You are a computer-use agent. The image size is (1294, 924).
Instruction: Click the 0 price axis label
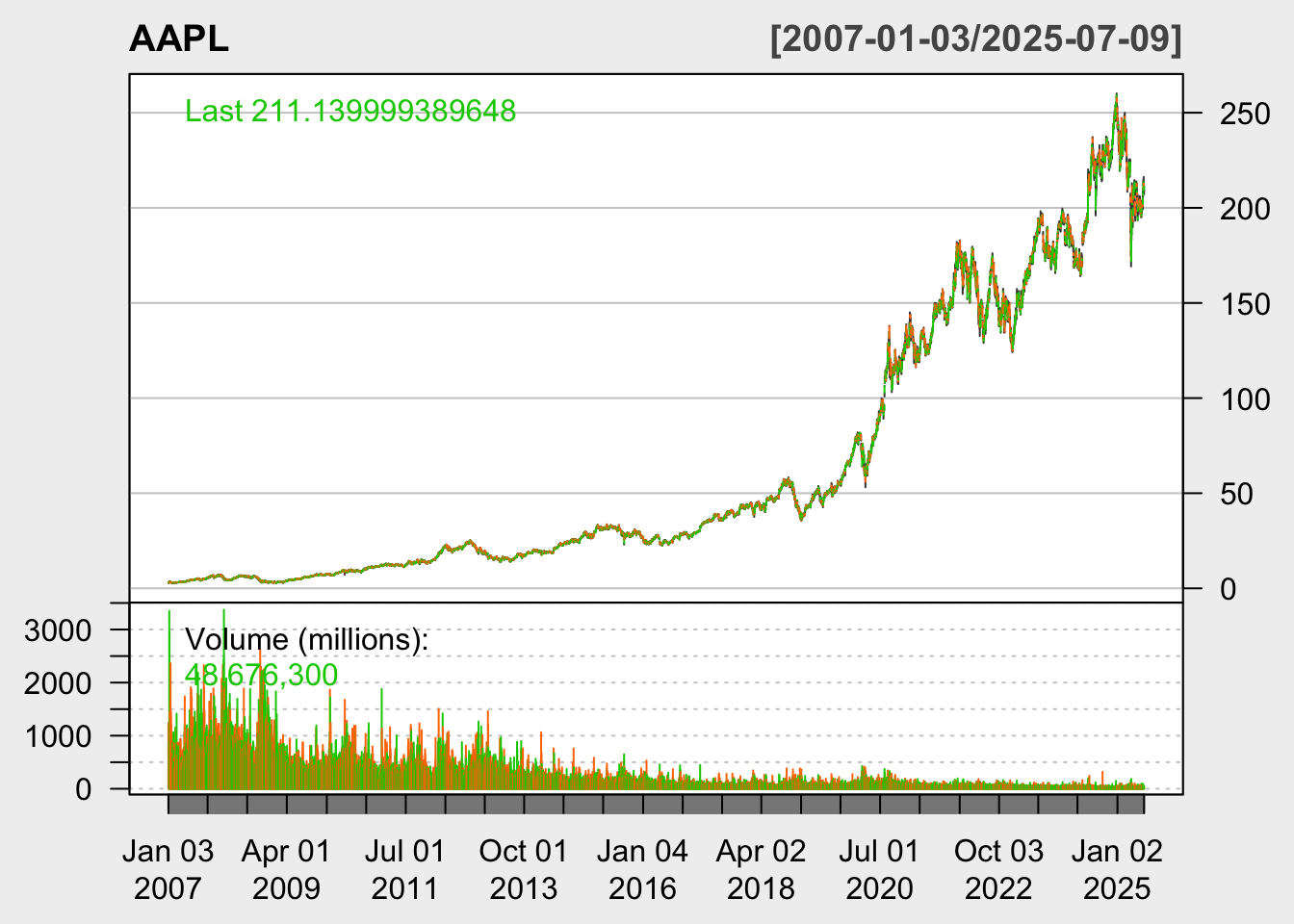click(x=1228, y=589)
